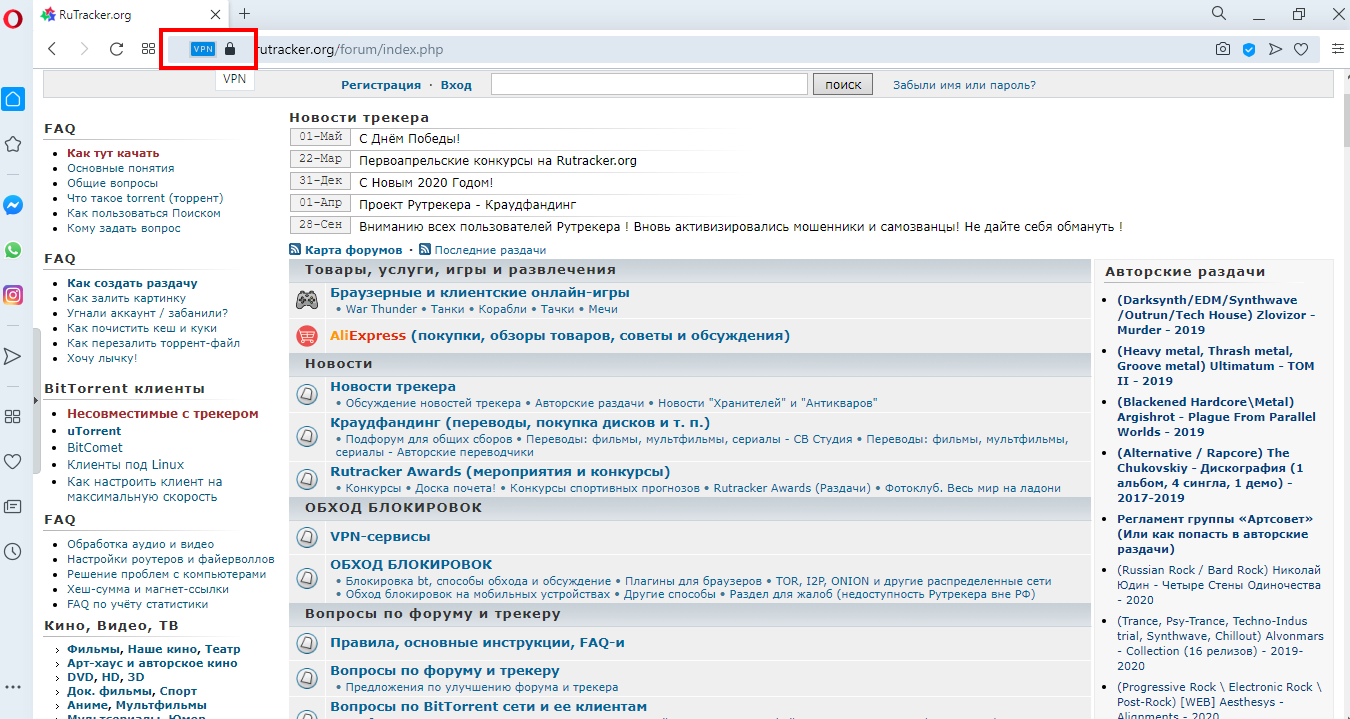Click the Регистрация link

(381, 85)
